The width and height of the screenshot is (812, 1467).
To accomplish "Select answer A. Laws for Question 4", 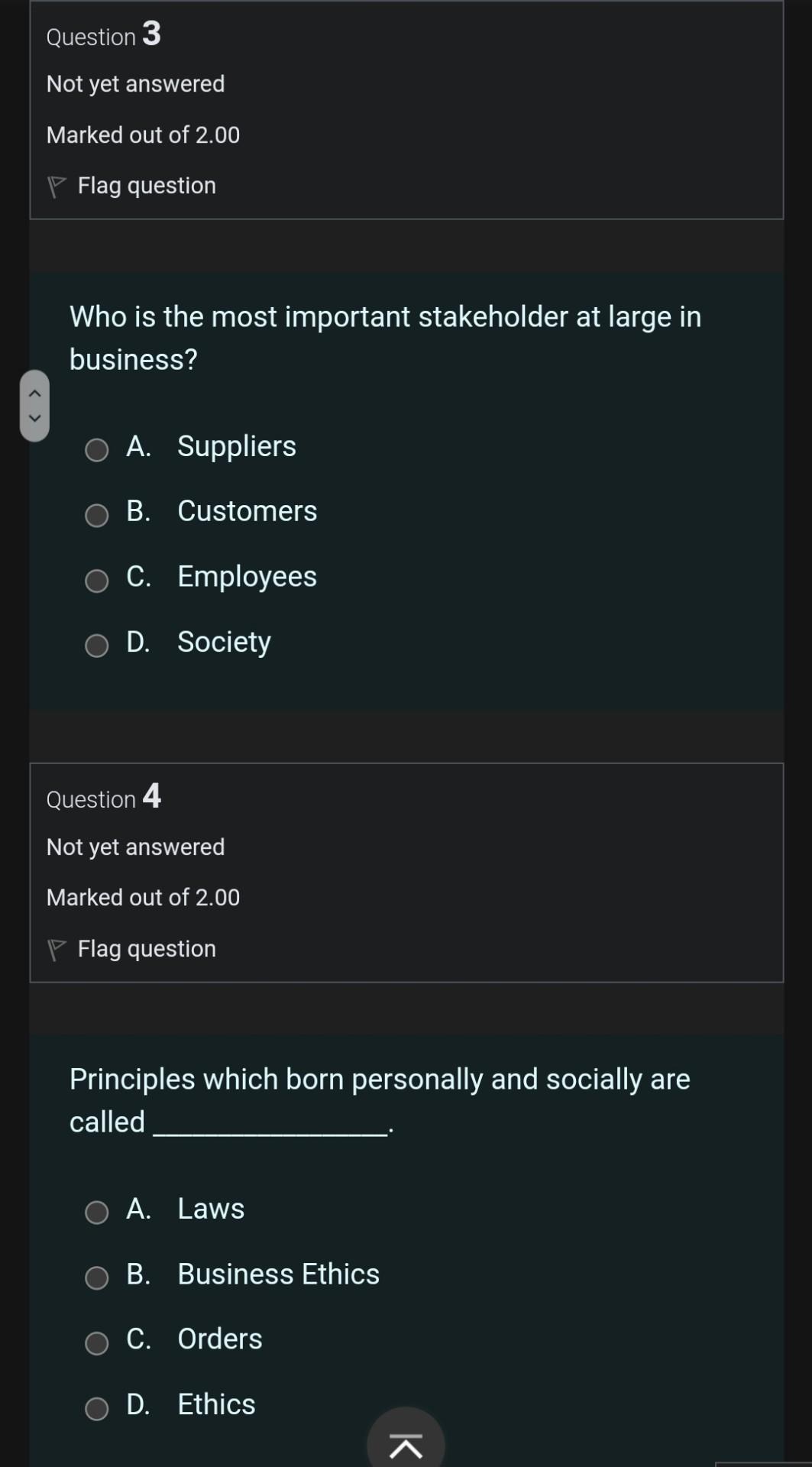I will coord(96,1213).
